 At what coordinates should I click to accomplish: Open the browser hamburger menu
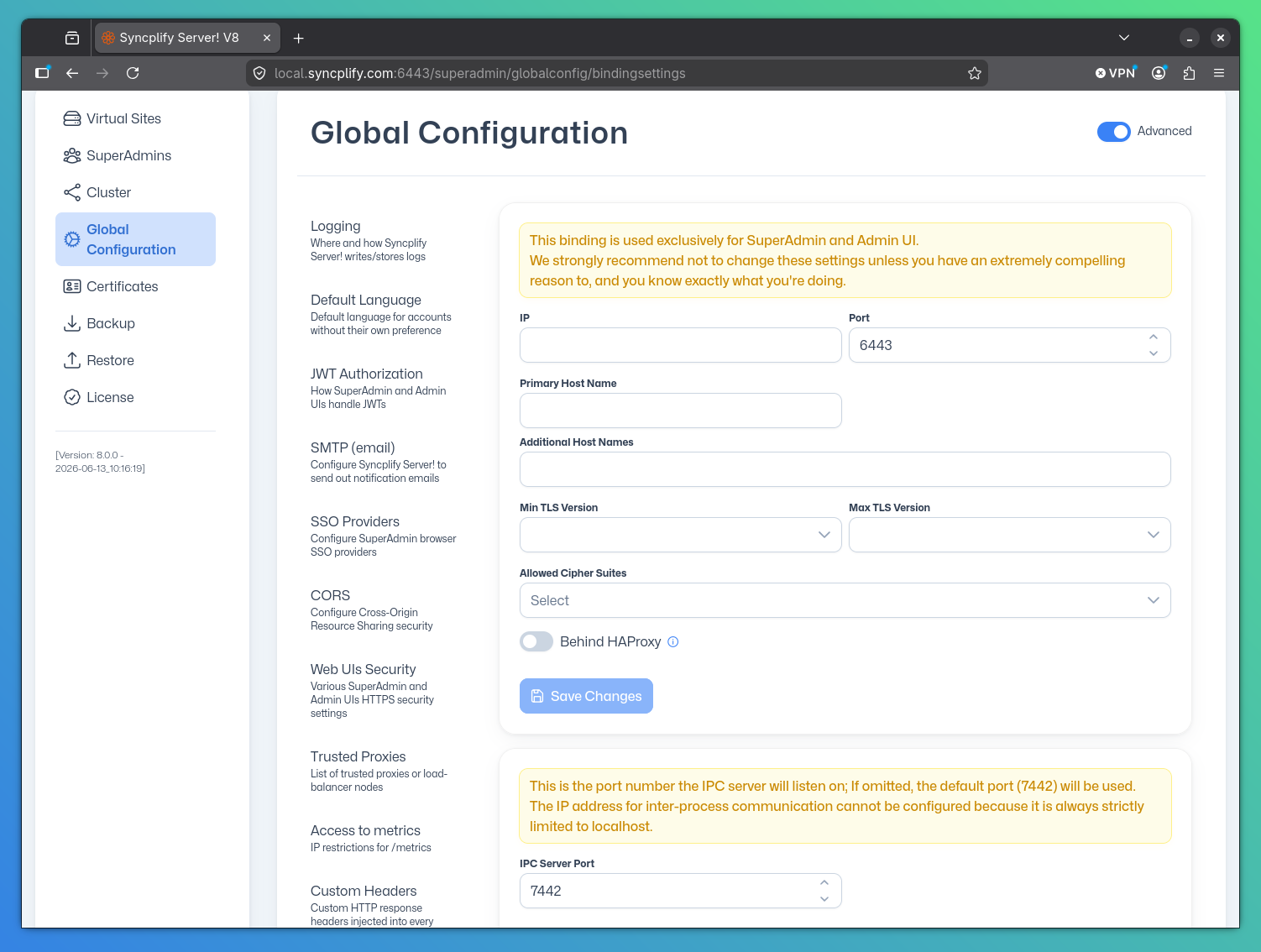tap(1219, 73)
